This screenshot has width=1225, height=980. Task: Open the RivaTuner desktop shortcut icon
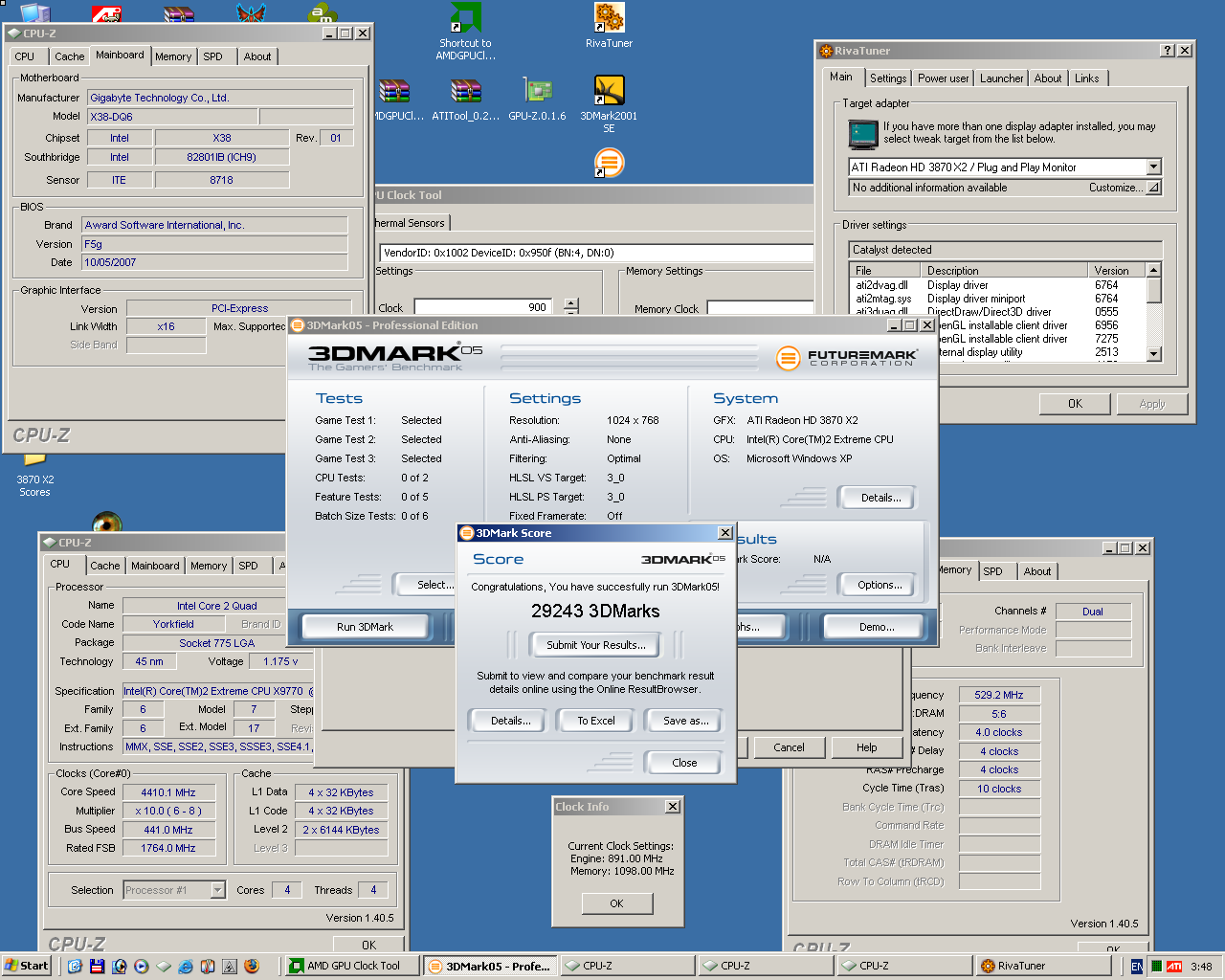pos(609,18)
